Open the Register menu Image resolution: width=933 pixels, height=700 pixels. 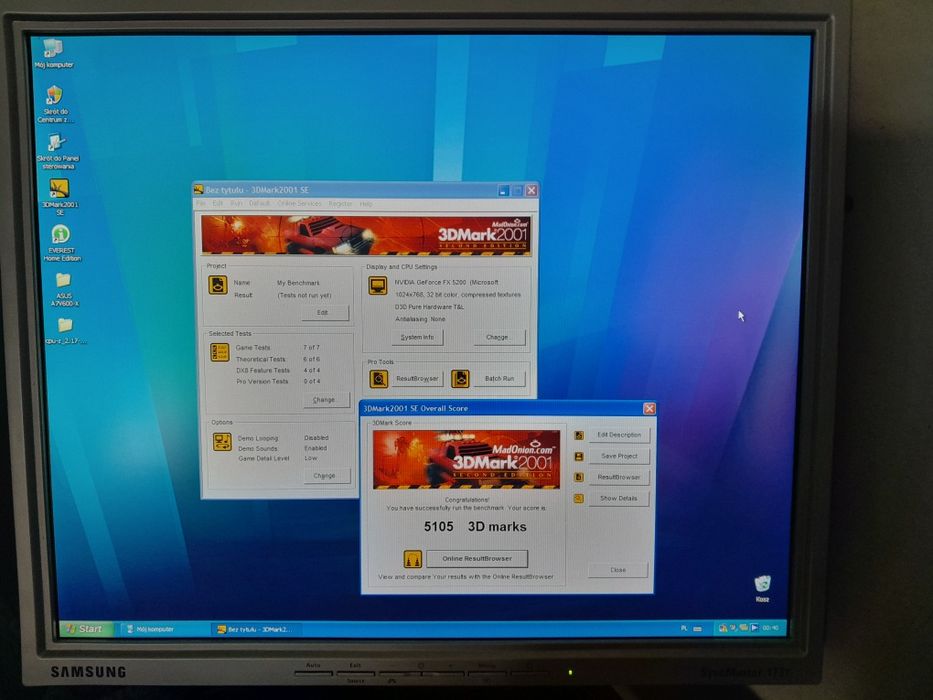click(340, 204)
